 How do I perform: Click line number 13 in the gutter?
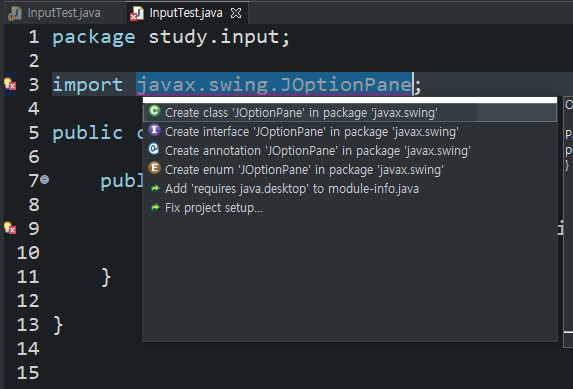pyautogui.click(x=28, y=325)
